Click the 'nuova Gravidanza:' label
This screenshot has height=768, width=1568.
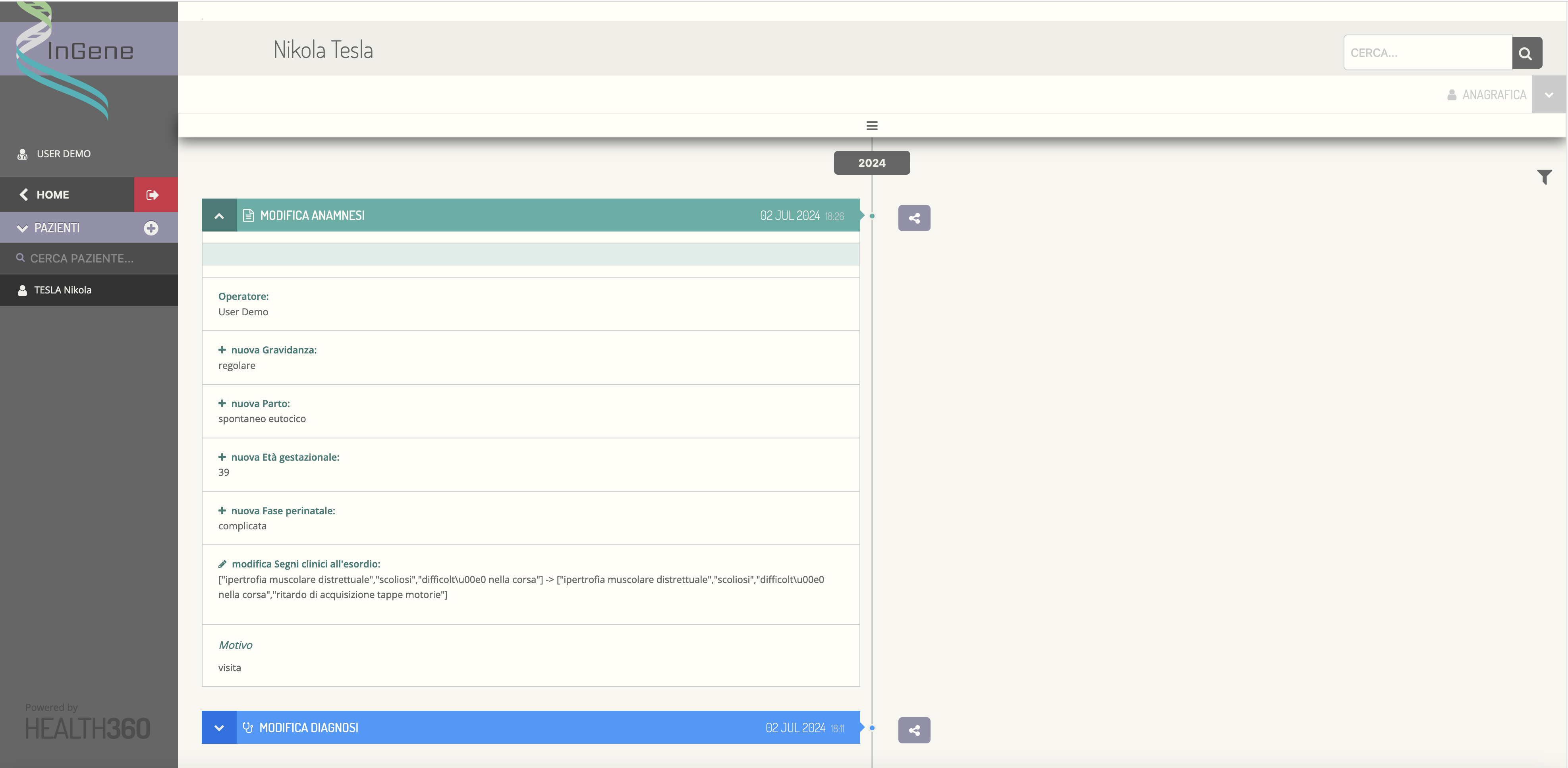coord(274,350)
